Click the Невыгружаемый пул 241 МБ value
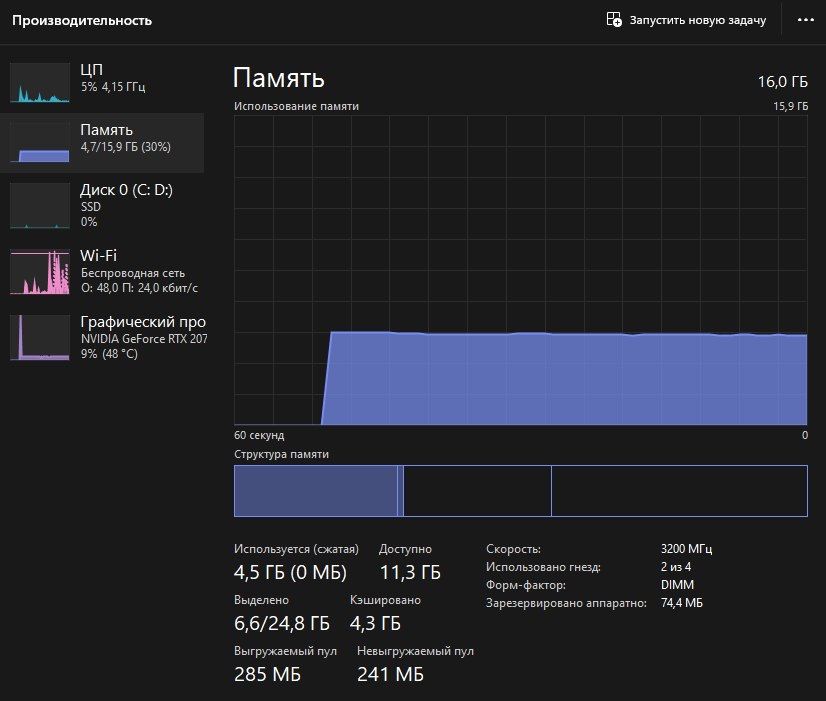The width and height of the screenshot is (826, 701). (390, 675)
